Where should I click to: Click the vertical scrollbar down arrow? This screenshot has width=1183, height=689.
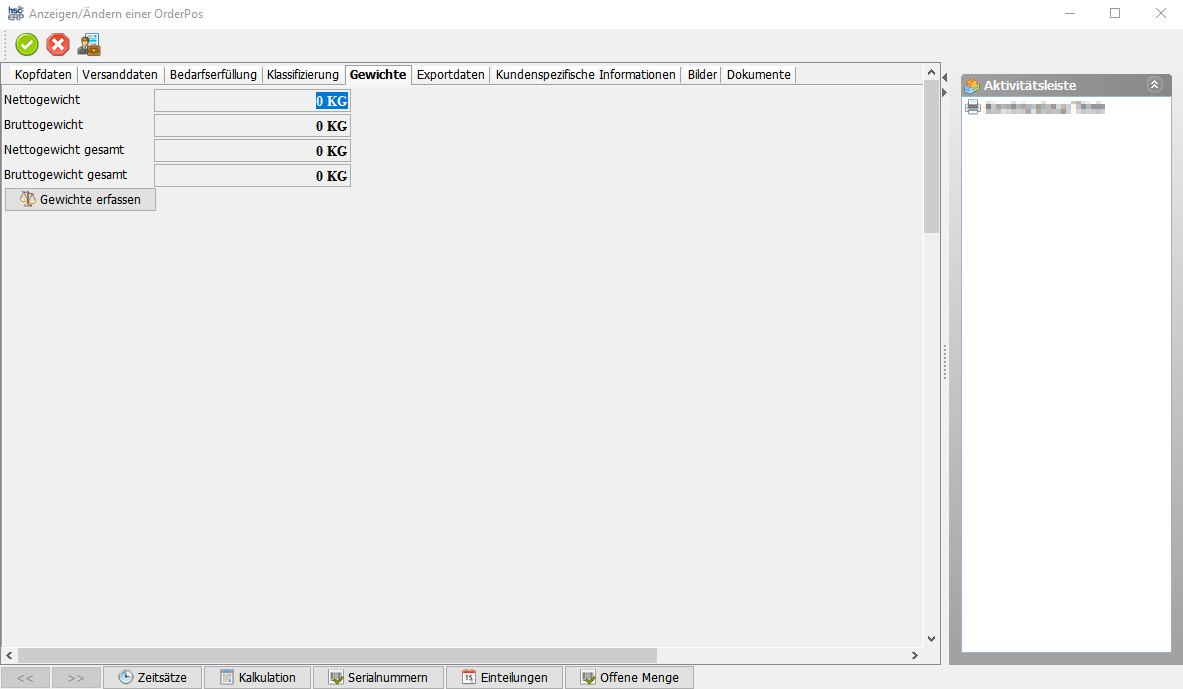931,639
